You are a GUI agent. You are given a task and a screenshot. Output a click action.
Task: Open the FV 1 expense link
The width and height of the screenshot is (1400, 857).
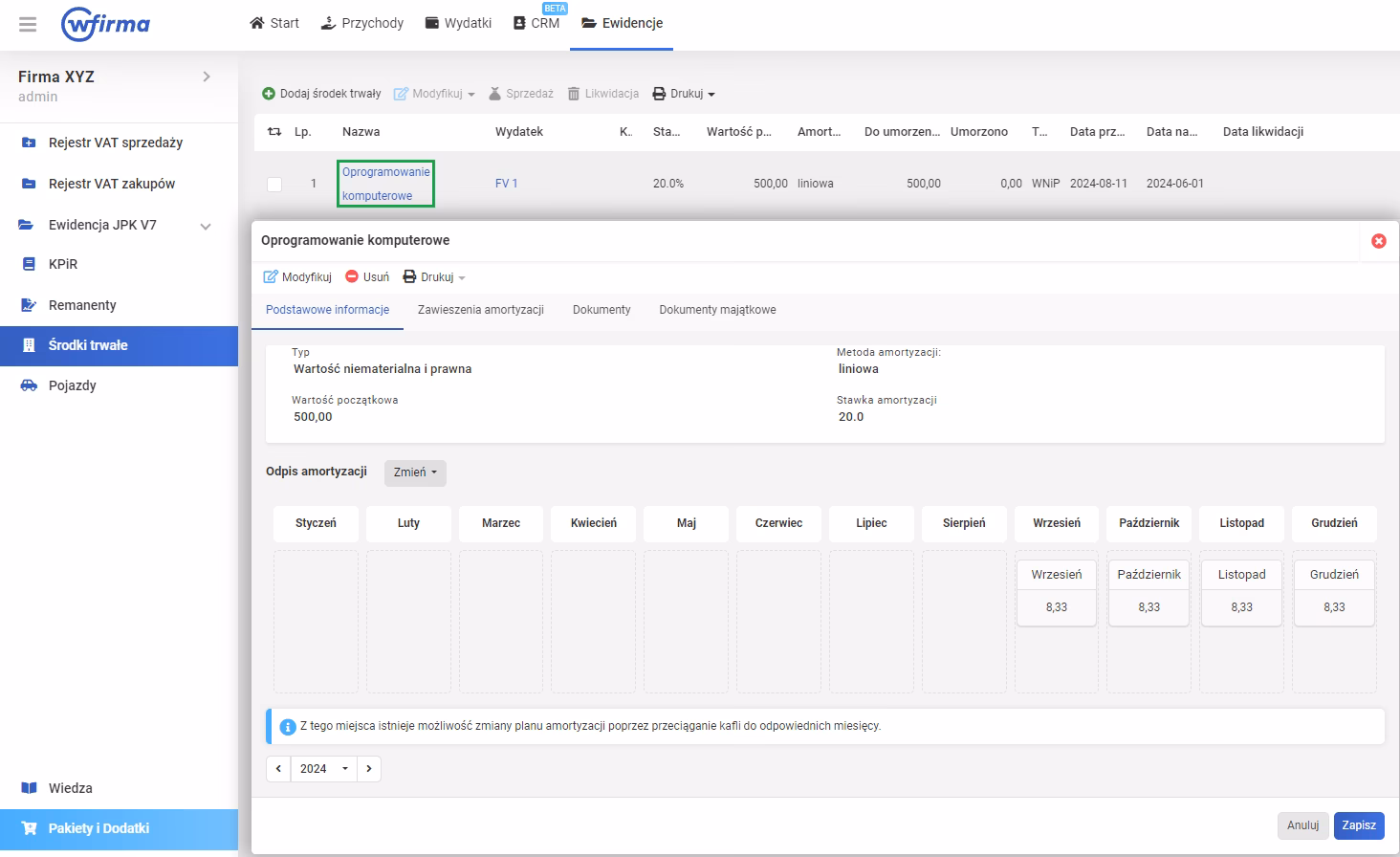506,184
